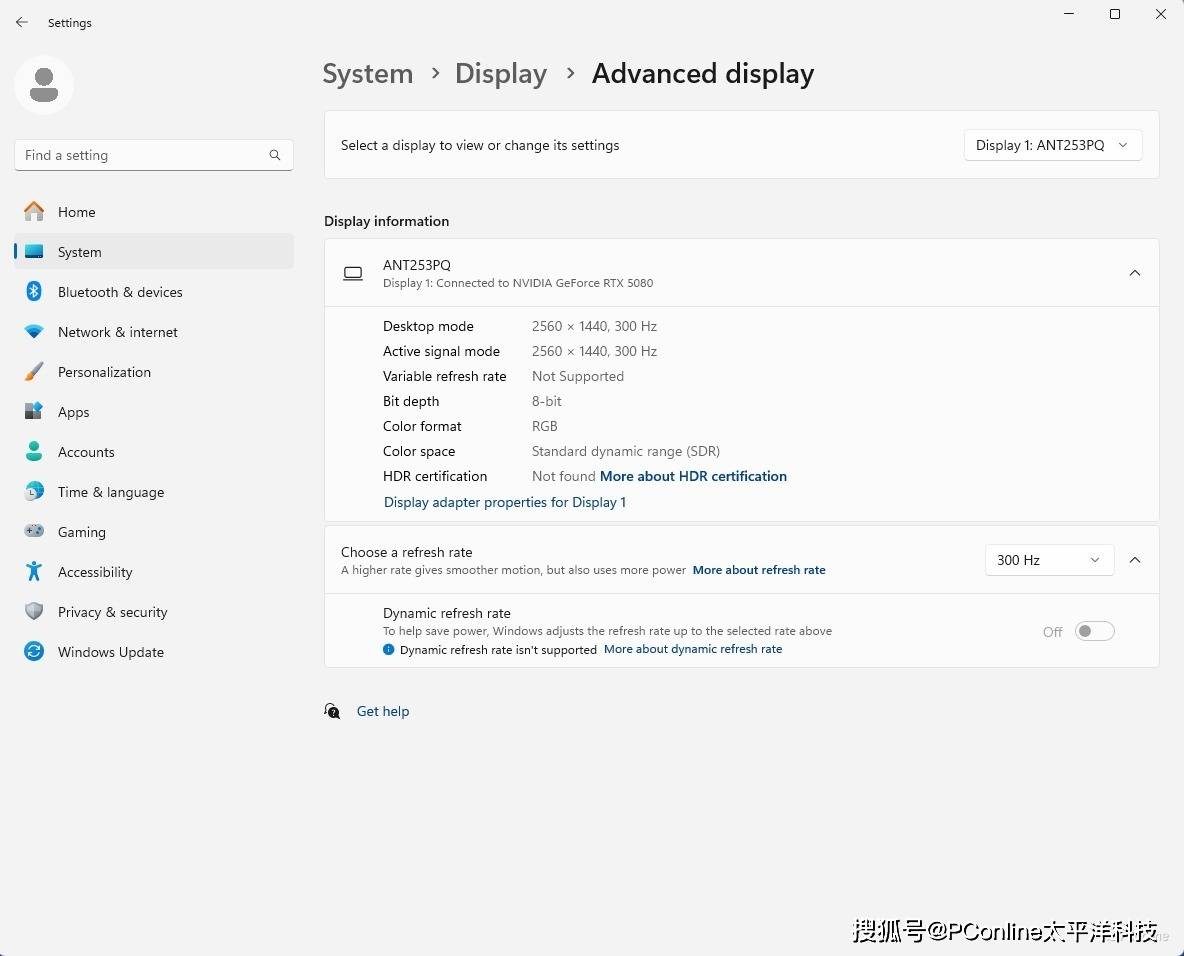Click the Get help link
Image resolution: width=1184 pixels, height=956 pixels.
tap(383, 711)
